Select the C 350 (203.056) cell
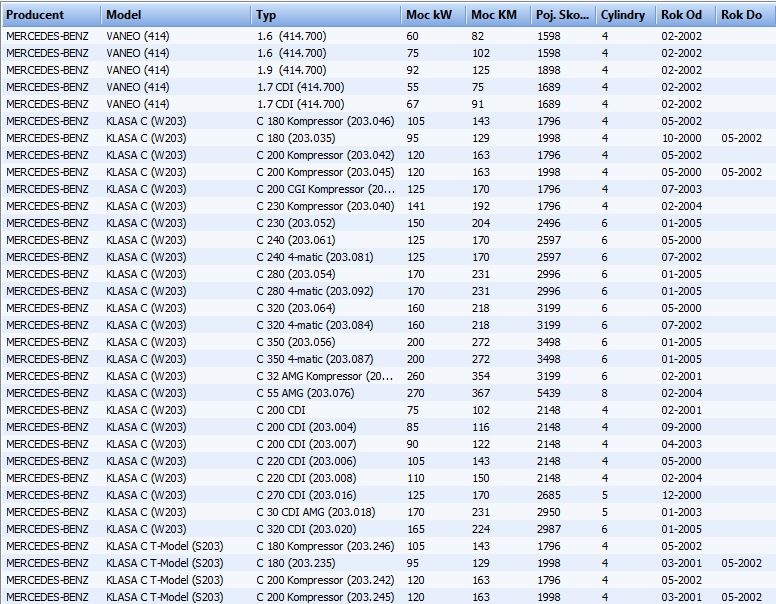The image size is (776, 604). (295, 342)
